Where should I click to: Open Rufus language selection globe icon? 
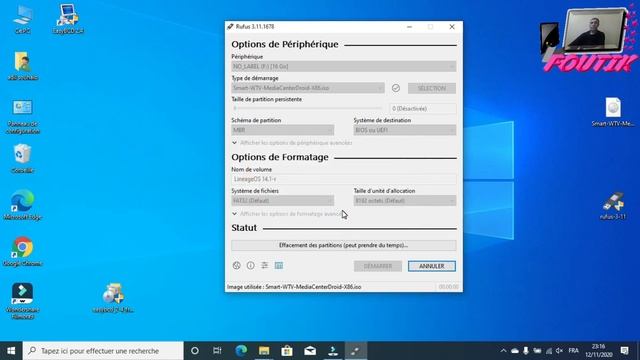click(x=236, y=266)
